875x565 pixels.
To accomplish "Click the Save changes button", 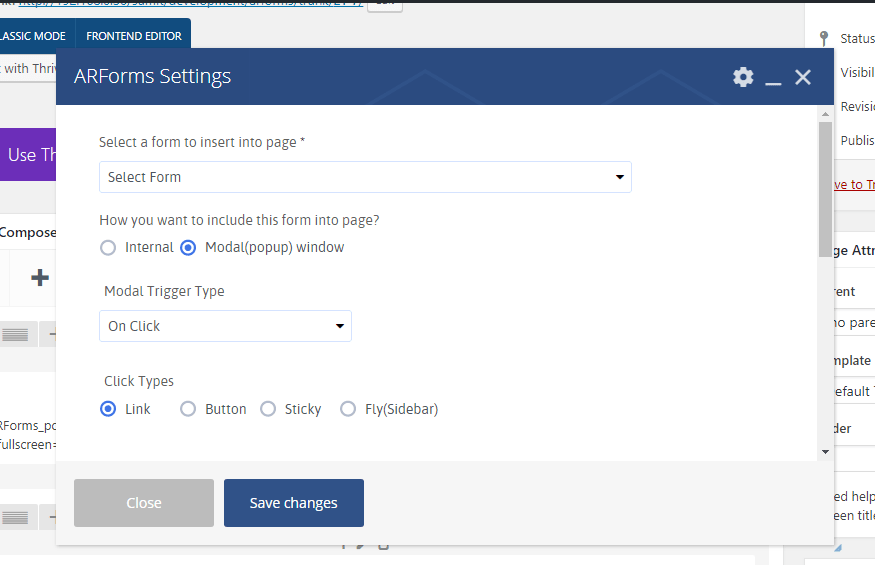I will [293, 503].
